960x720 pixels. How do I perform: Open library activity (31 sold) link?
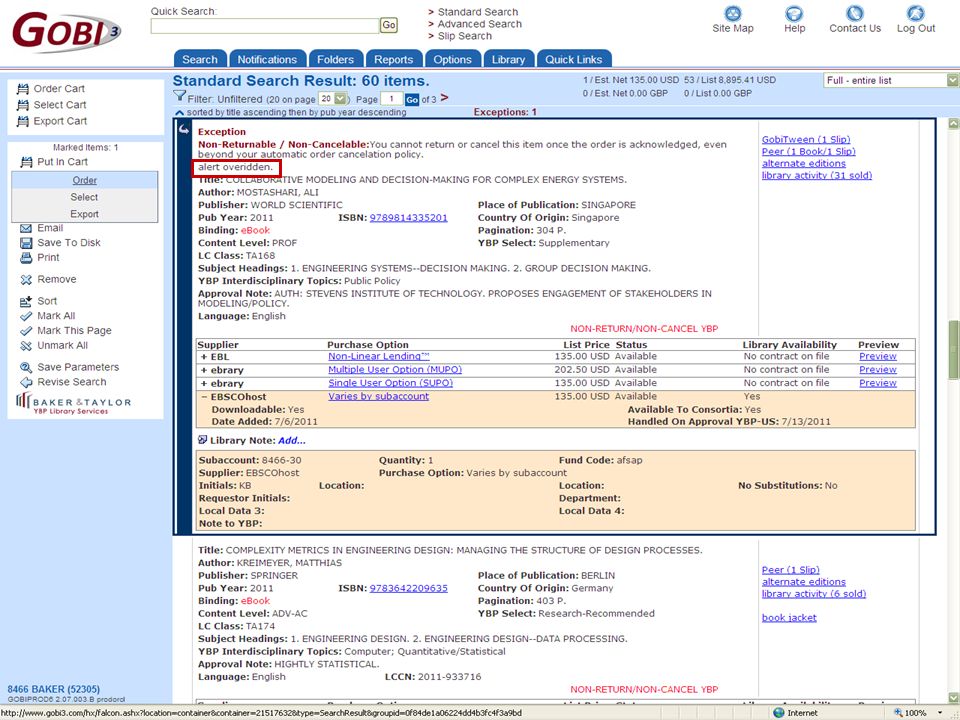coord(817,176)
